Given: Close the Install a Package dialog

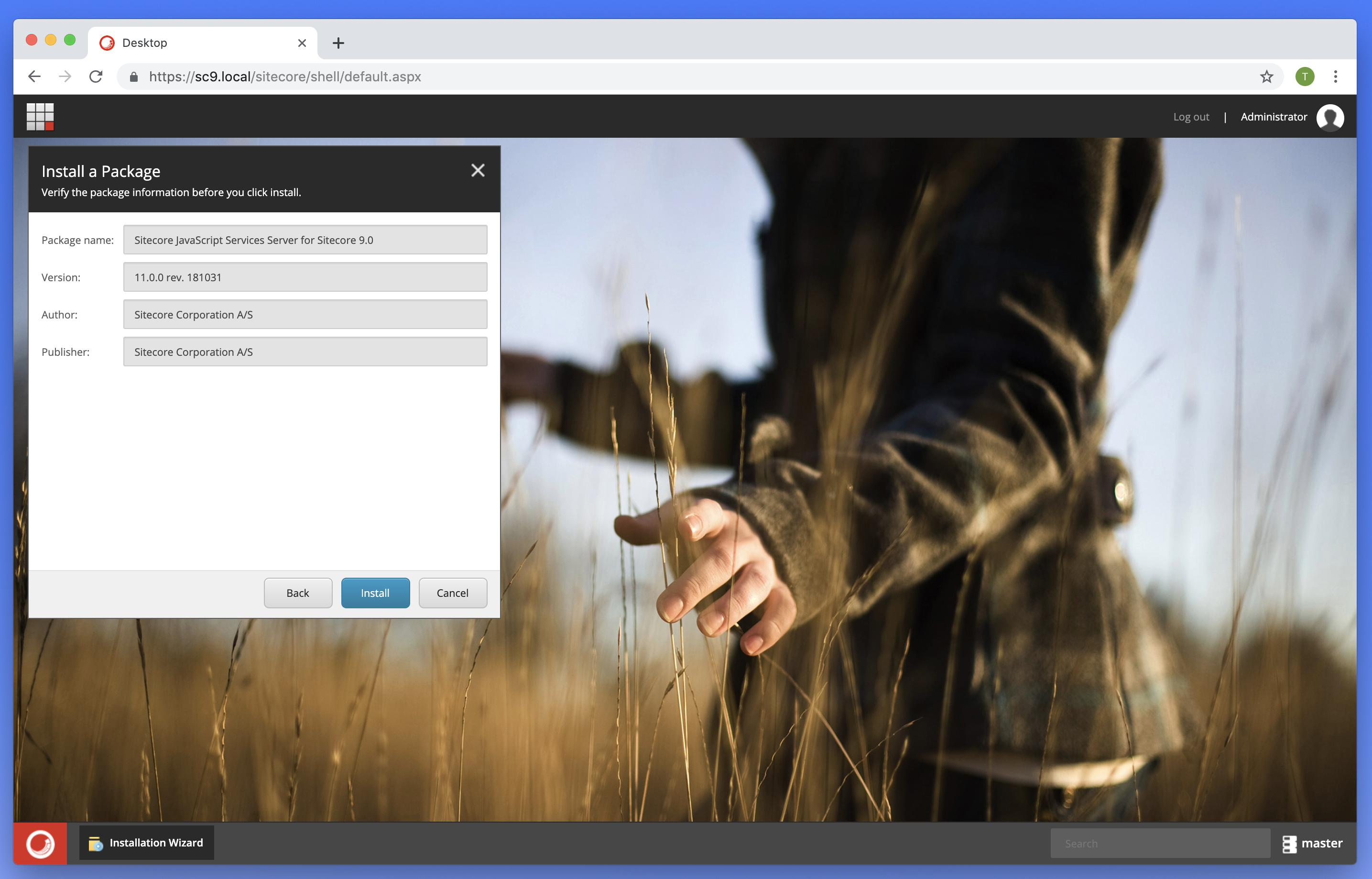Looking at the screenshot, I should pos(478,170).
